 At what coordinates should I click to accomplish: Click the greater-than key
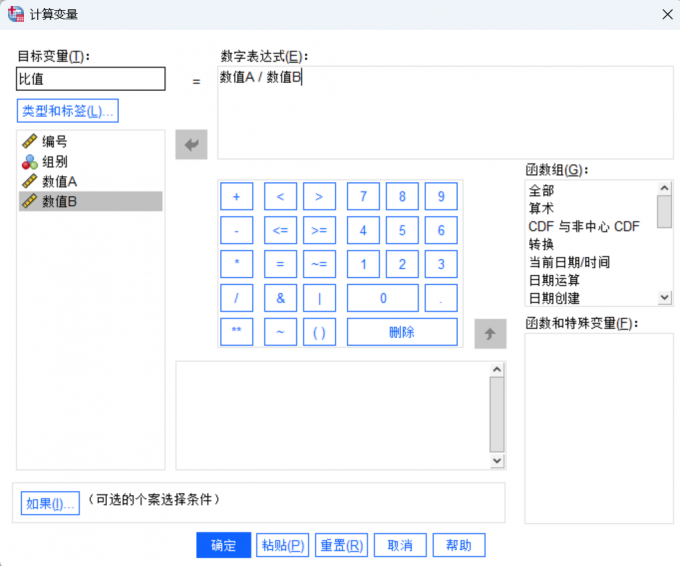click(x=319, y=196)
